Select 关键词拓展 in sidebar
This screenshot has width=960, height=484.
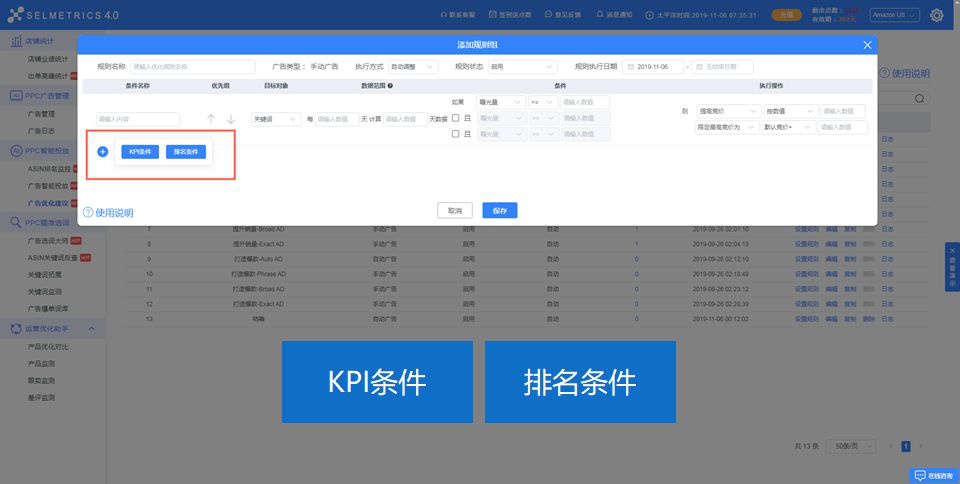tap(45, 275)
